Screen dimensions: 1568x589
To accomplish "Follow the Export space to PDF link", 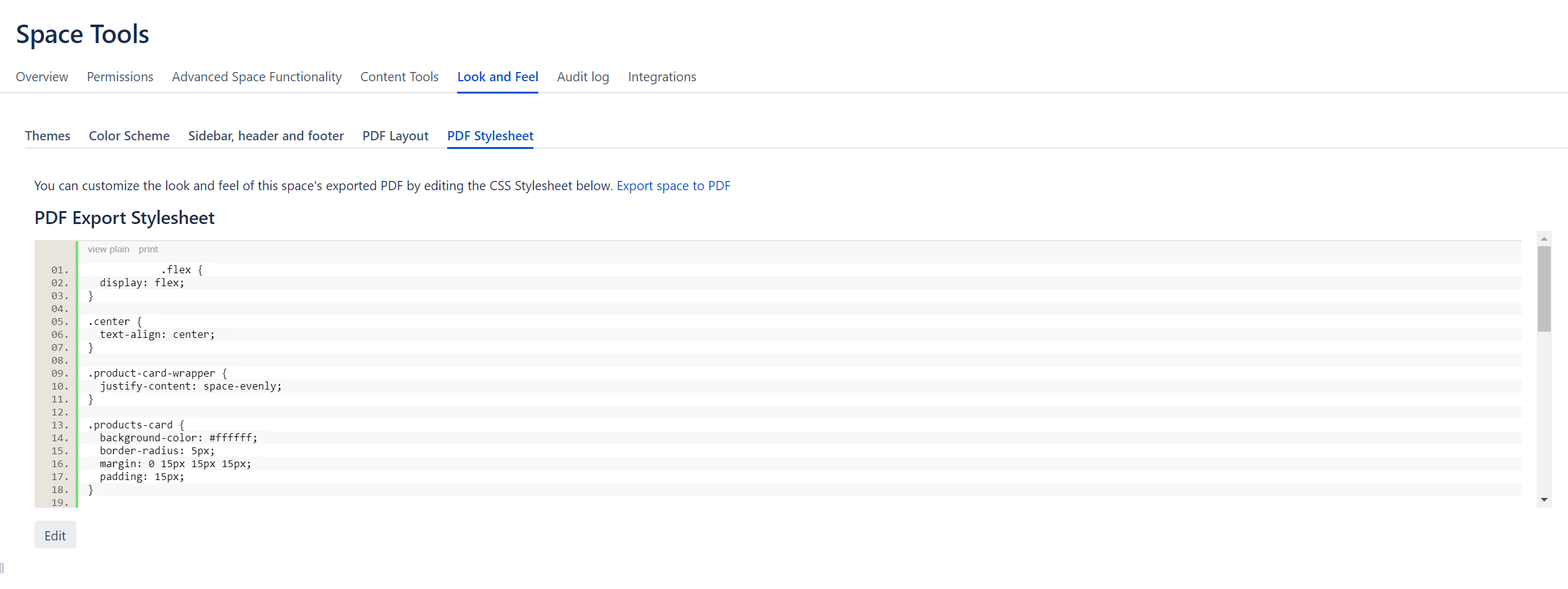I will pyautogui.click(x=674, y=186).
